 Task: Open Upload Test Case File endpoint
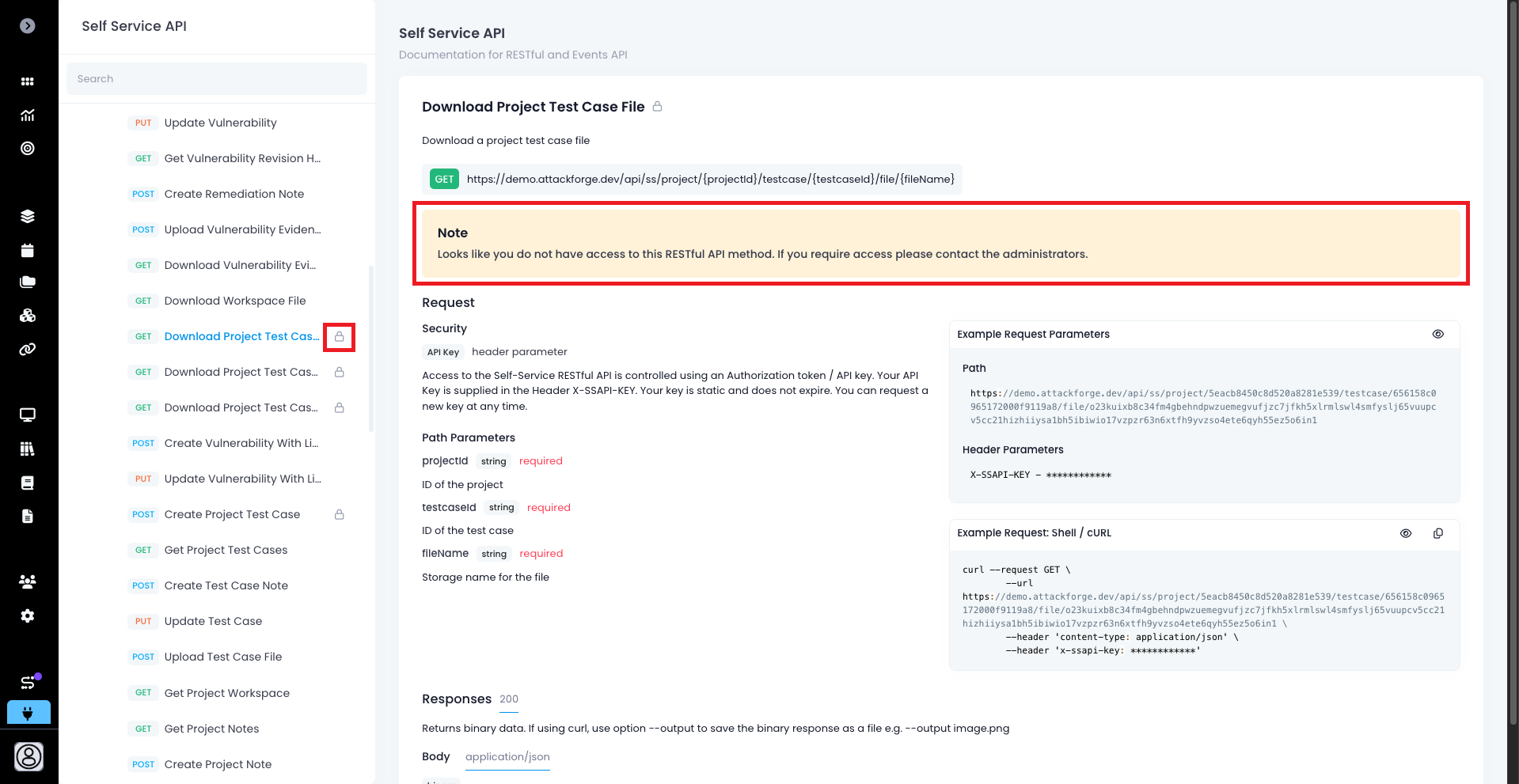222,657
